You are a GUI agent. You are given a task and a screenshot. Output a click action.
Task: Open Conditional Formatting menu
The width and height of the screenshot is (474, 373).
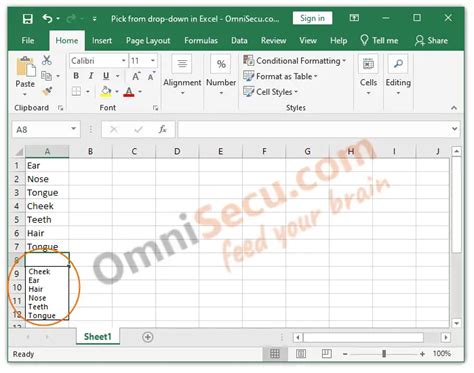[x=295, y=61]
